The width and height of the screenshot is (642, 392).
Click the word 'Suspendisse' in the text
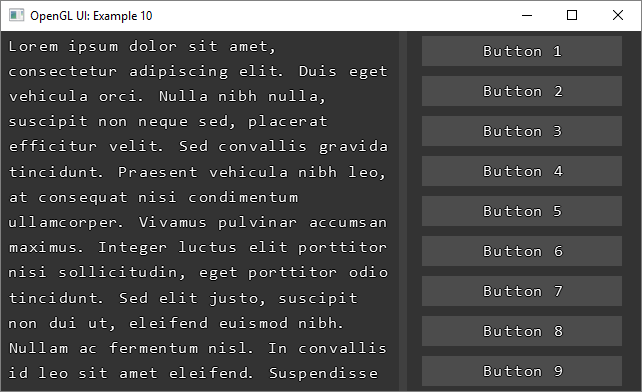click(323, 373)
